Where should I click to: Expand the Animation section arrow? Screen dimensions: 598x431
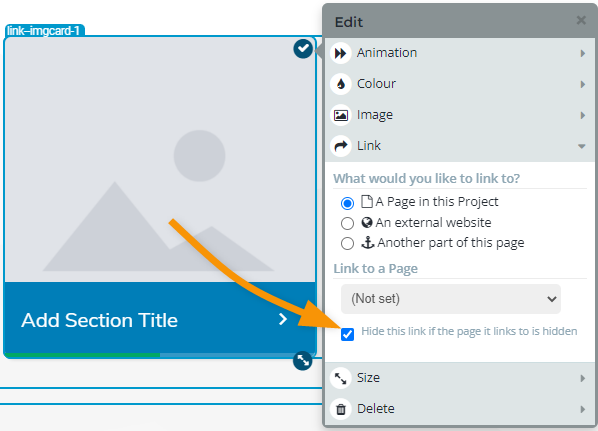[582, 53]
